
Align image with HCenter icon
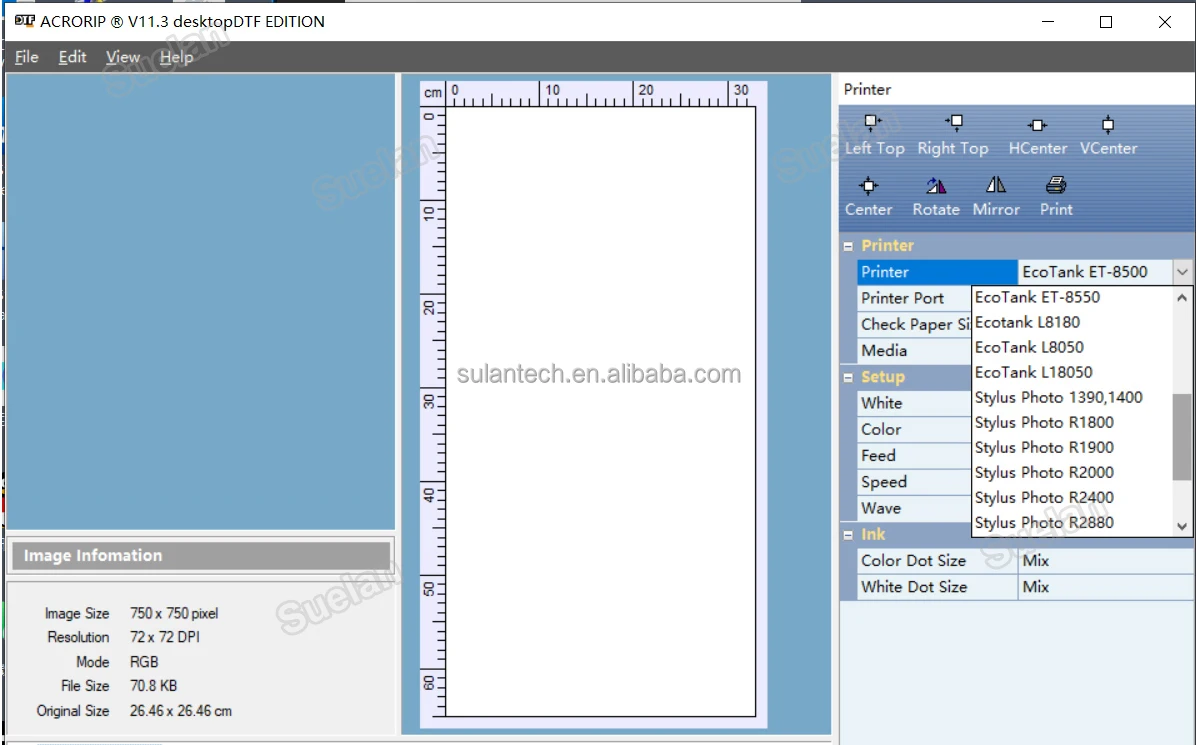coord(1037,126)
